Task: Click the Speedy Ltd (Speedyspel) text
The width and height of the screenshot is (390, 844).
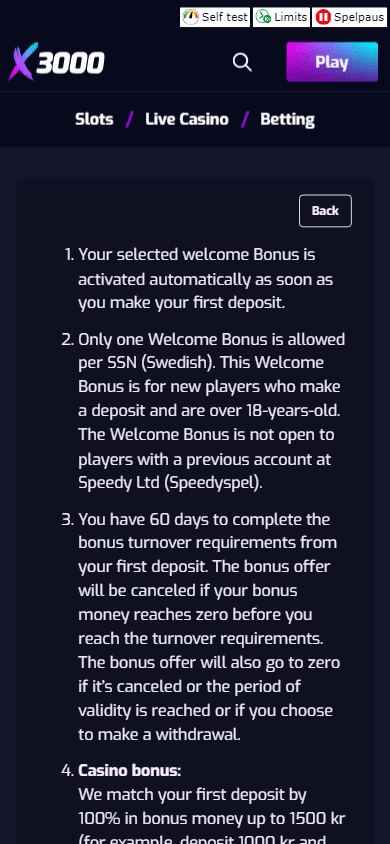Action: click(x=171, y=483)
